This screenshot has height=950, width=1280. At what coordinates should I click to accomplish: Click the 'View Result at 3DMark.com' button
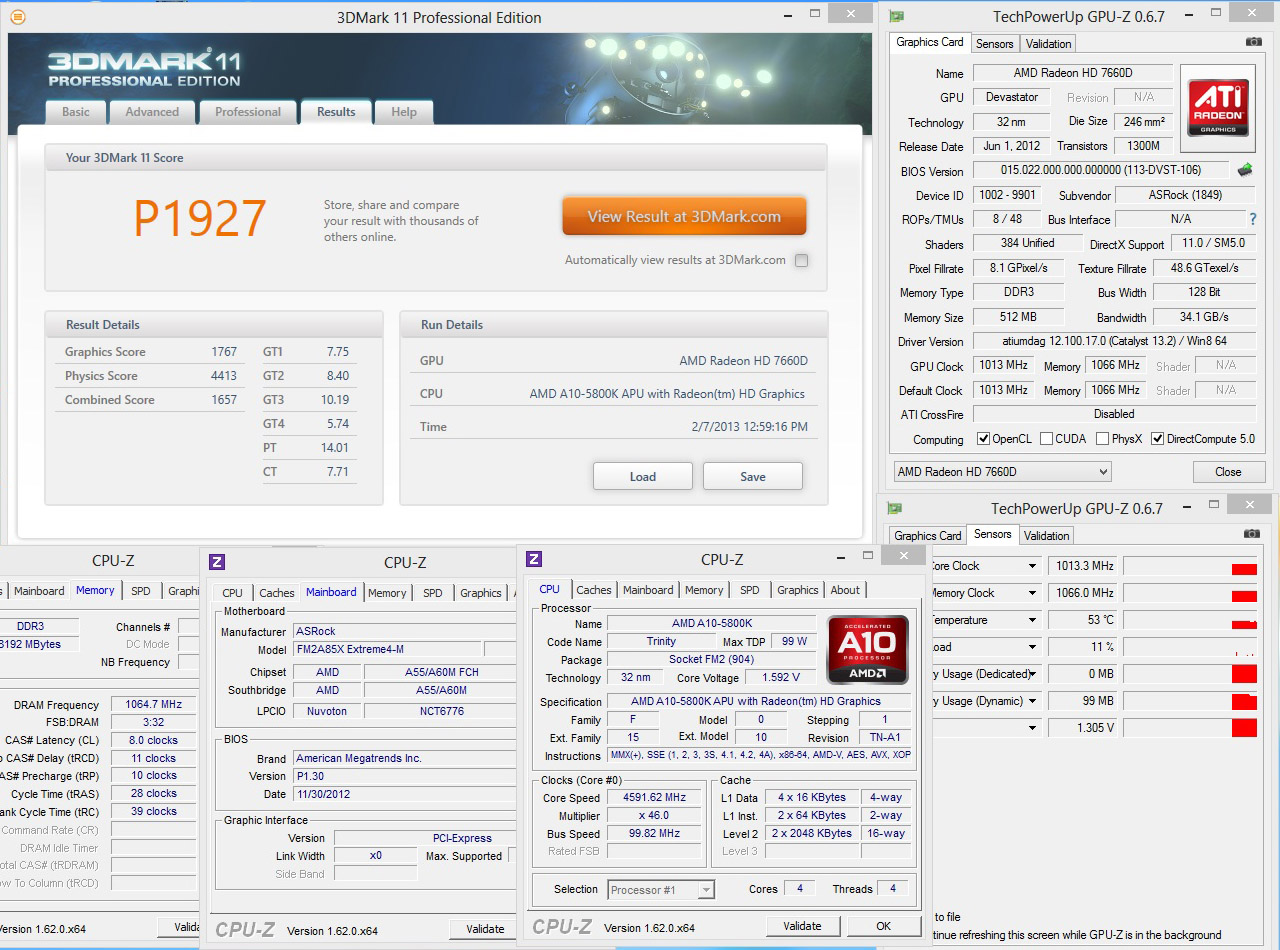(684, 216)
